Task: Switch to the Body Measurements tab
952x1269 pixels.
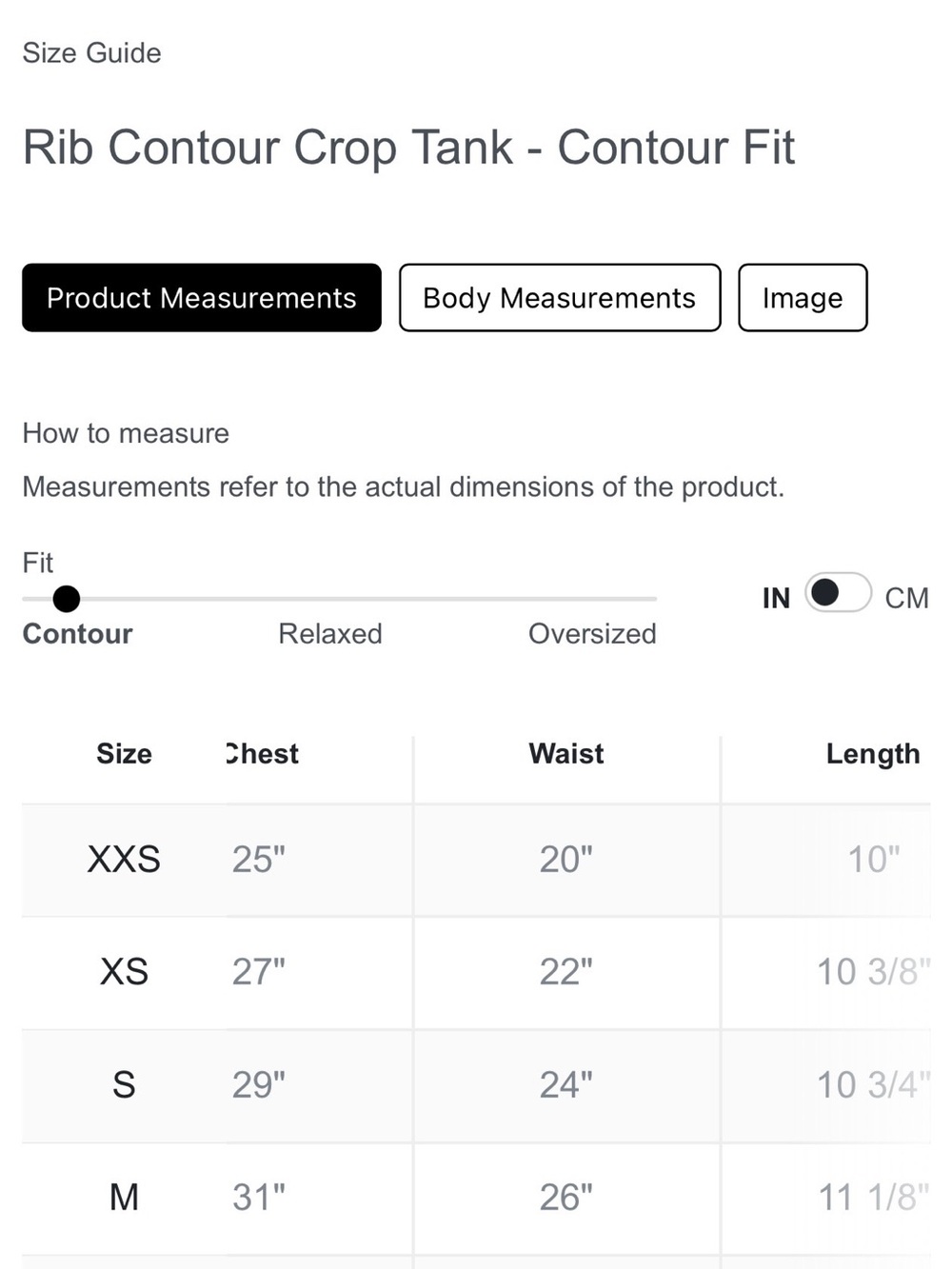Action: coord(560,298)
